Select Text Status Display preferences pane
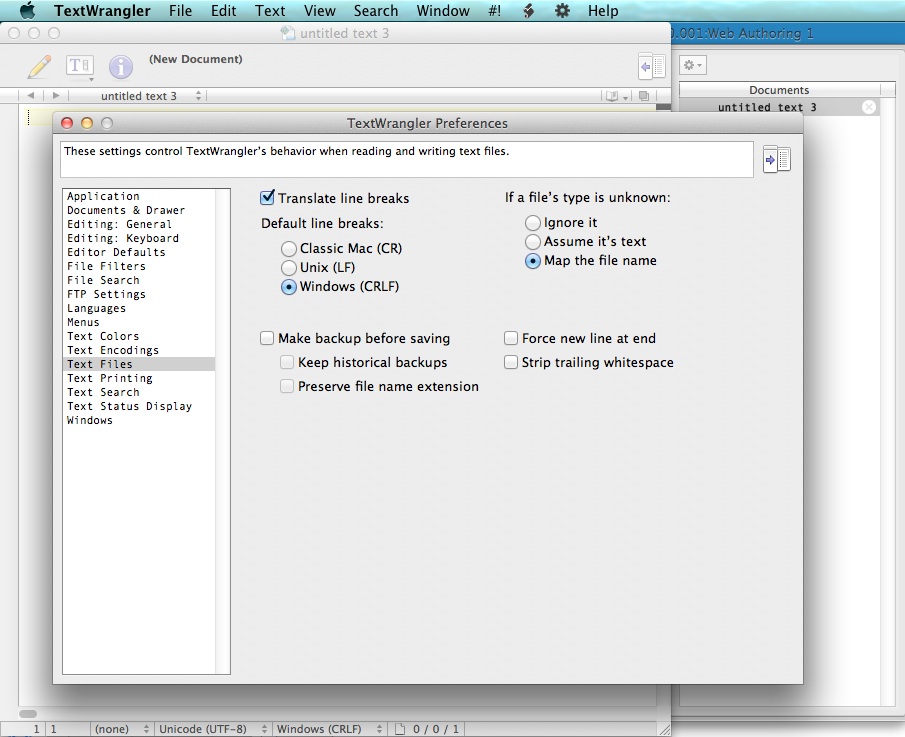 tap(139, 406)
